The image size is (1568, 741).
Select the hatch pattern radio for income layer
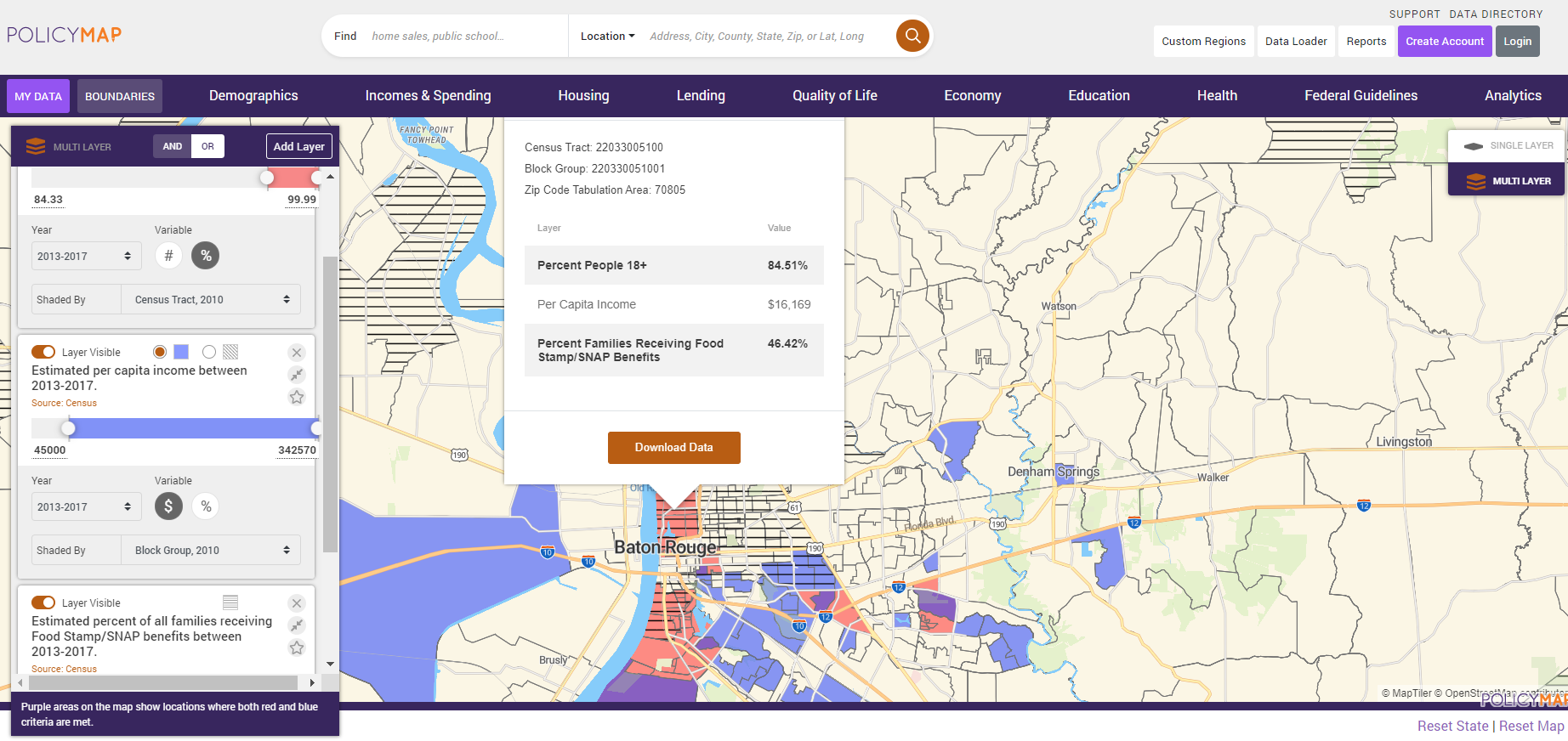click(209, 352)
